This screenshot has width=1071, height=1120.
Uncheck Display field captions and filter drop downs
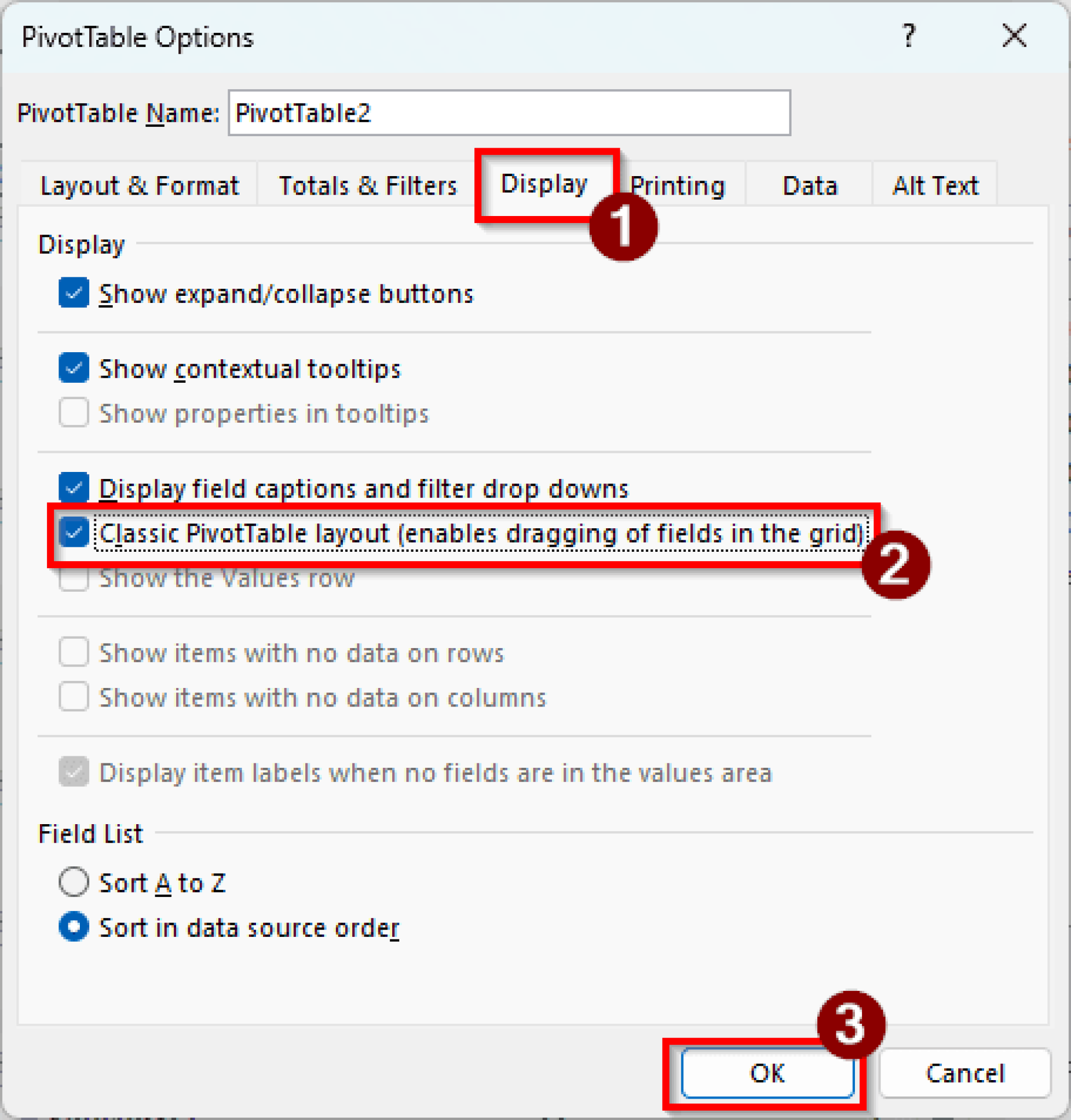coord(74,488)
